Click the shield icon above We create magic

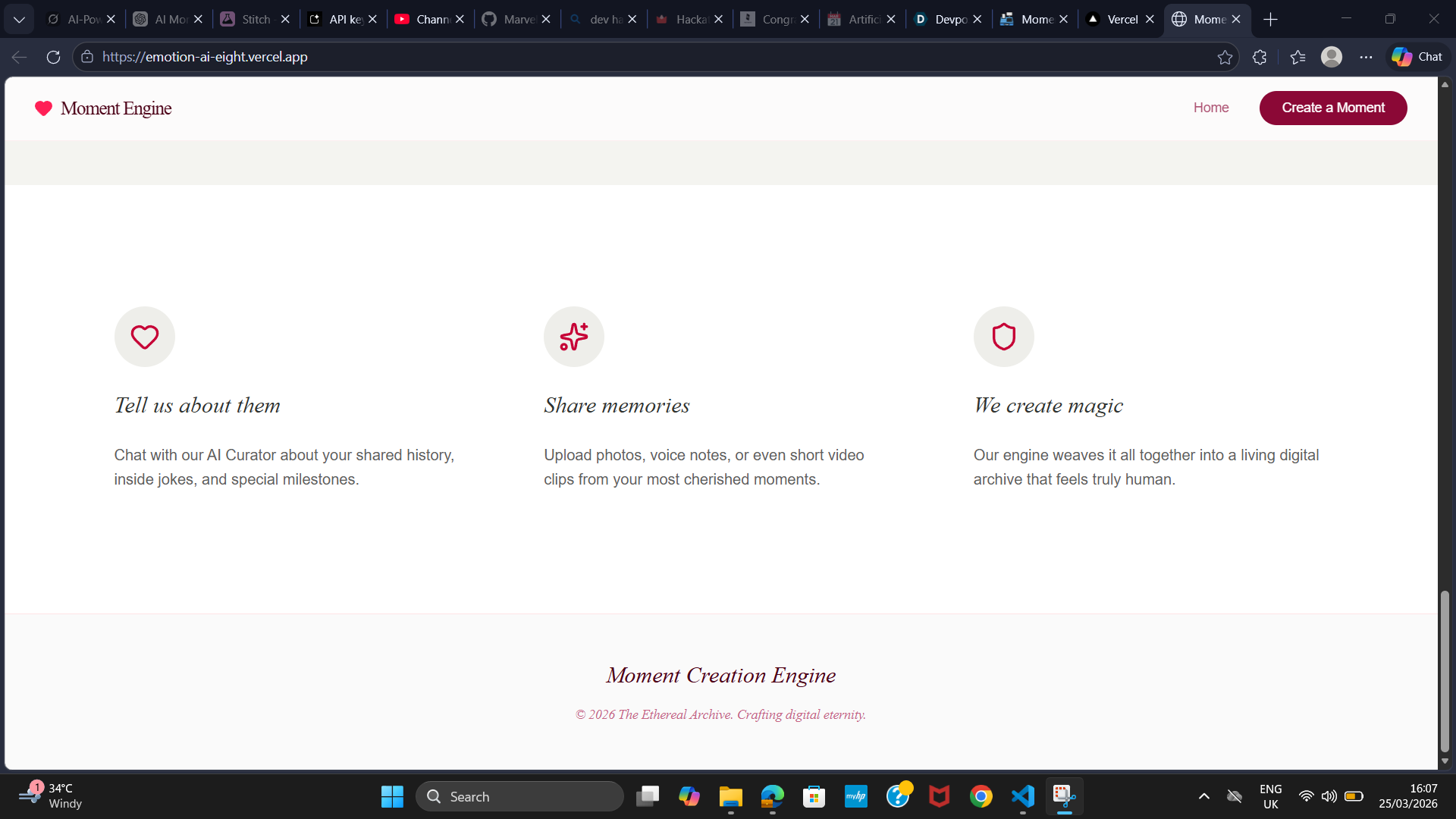point(1003,337)
